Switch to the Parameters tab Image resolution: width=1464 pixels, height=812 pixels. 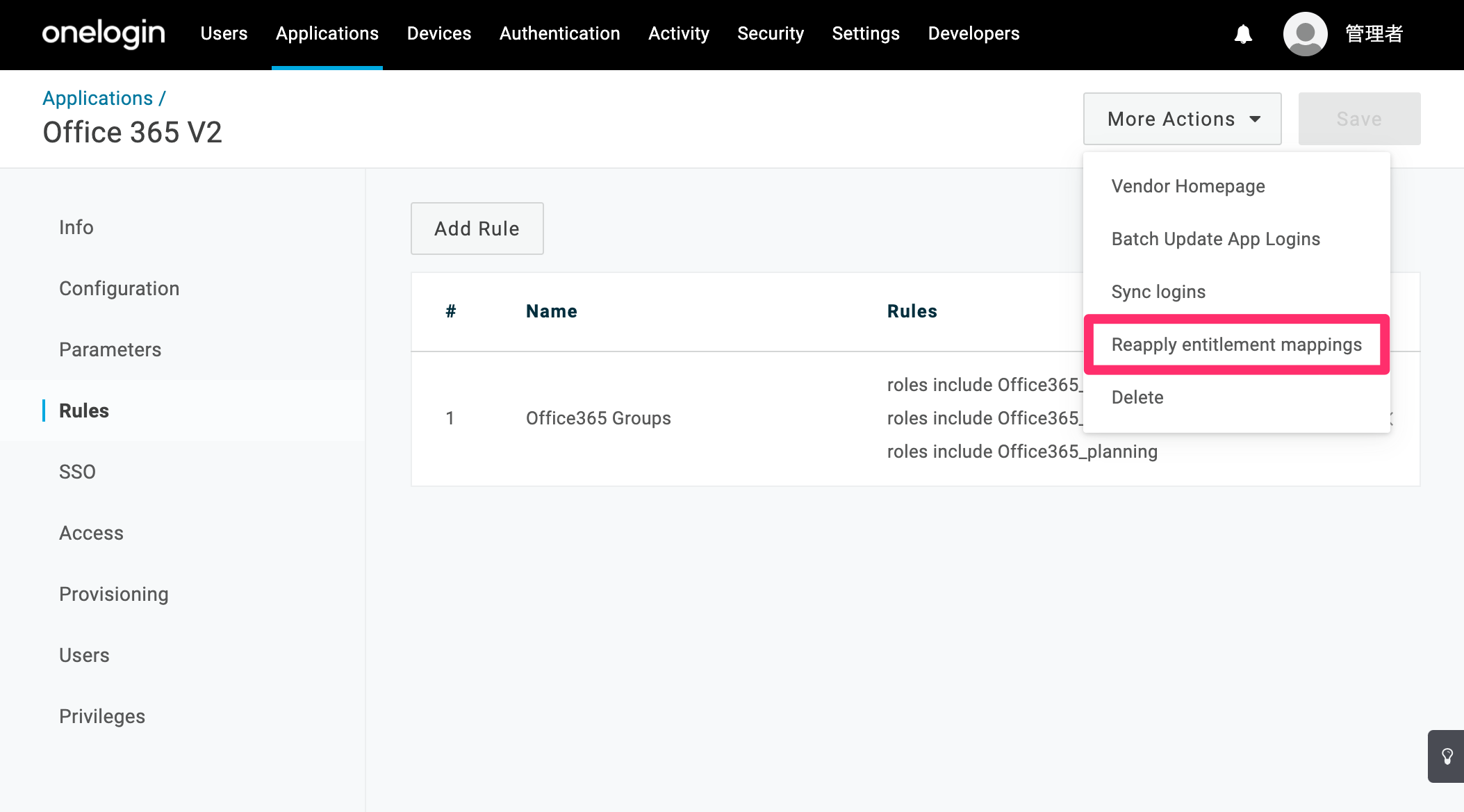pos(110,349)
